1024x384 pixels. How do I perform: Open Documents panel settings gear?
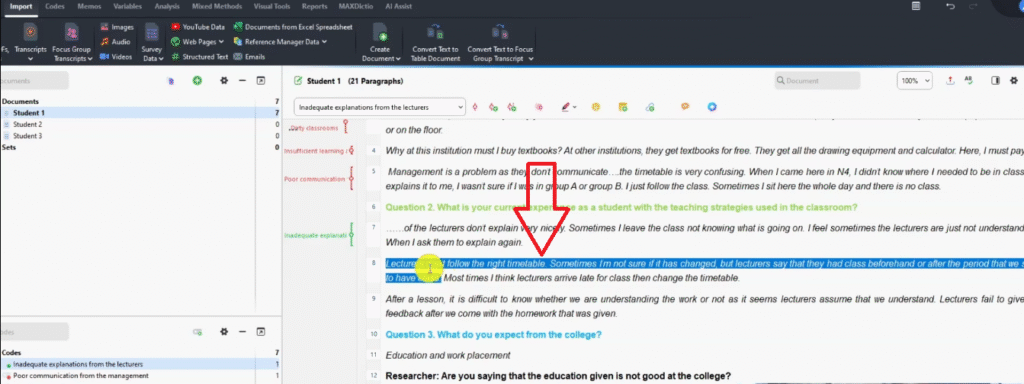pyautogui.click(x=224, y=80)
